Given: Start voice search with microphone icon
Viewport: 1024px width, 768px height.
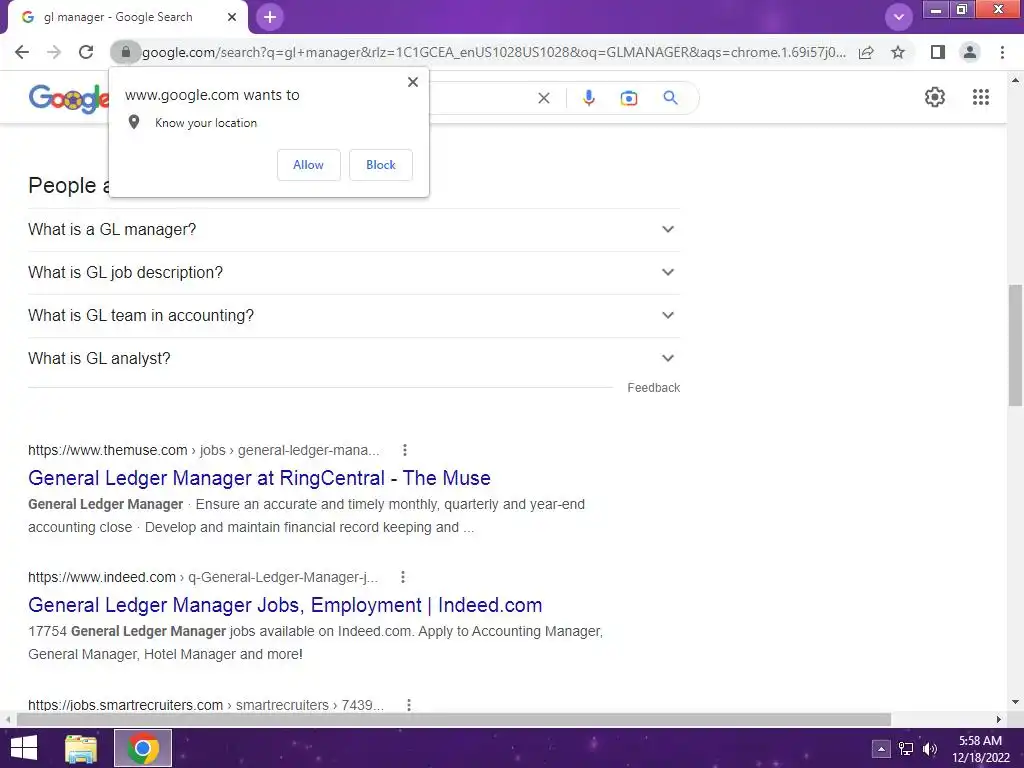Looking at the screenshot, I should (588, 98).
